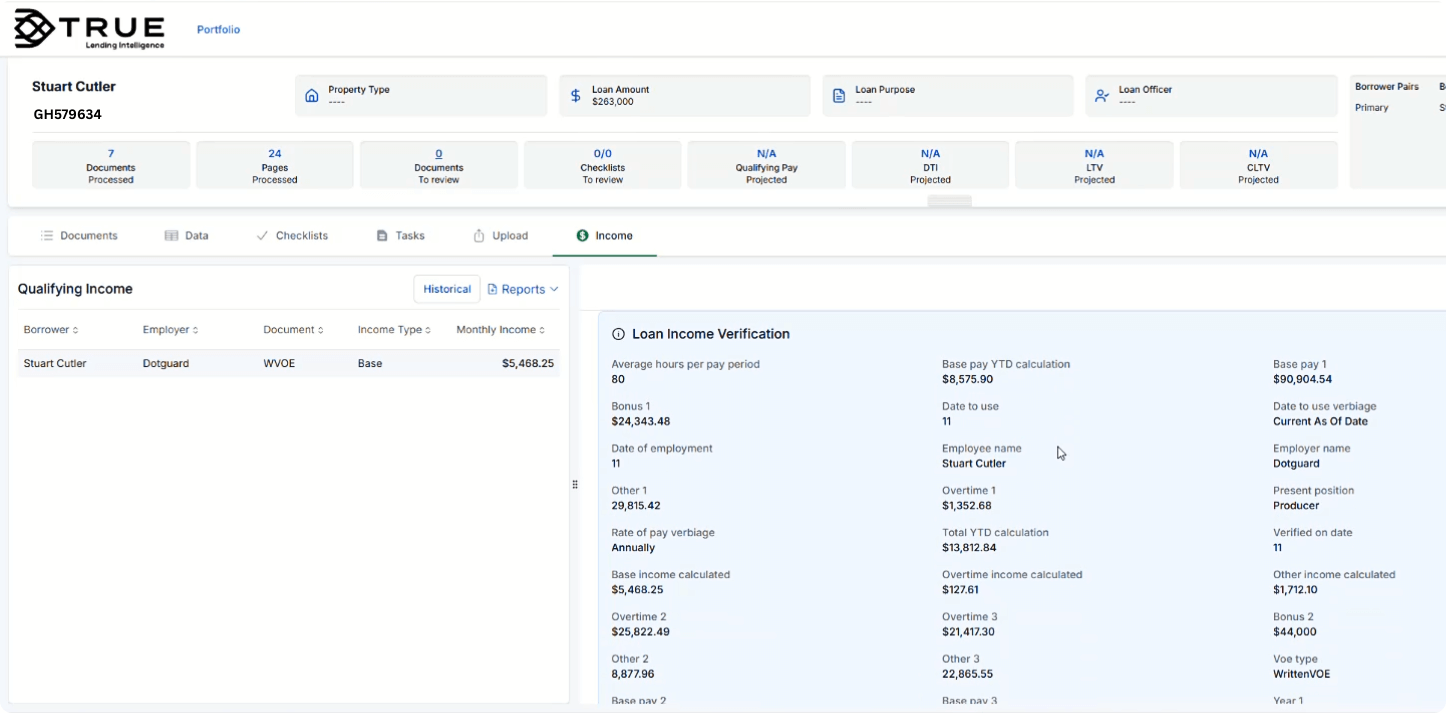Click the Loan Purpose document icon
The width and height of the screenshot is (1446, 713).
point(838,94)
